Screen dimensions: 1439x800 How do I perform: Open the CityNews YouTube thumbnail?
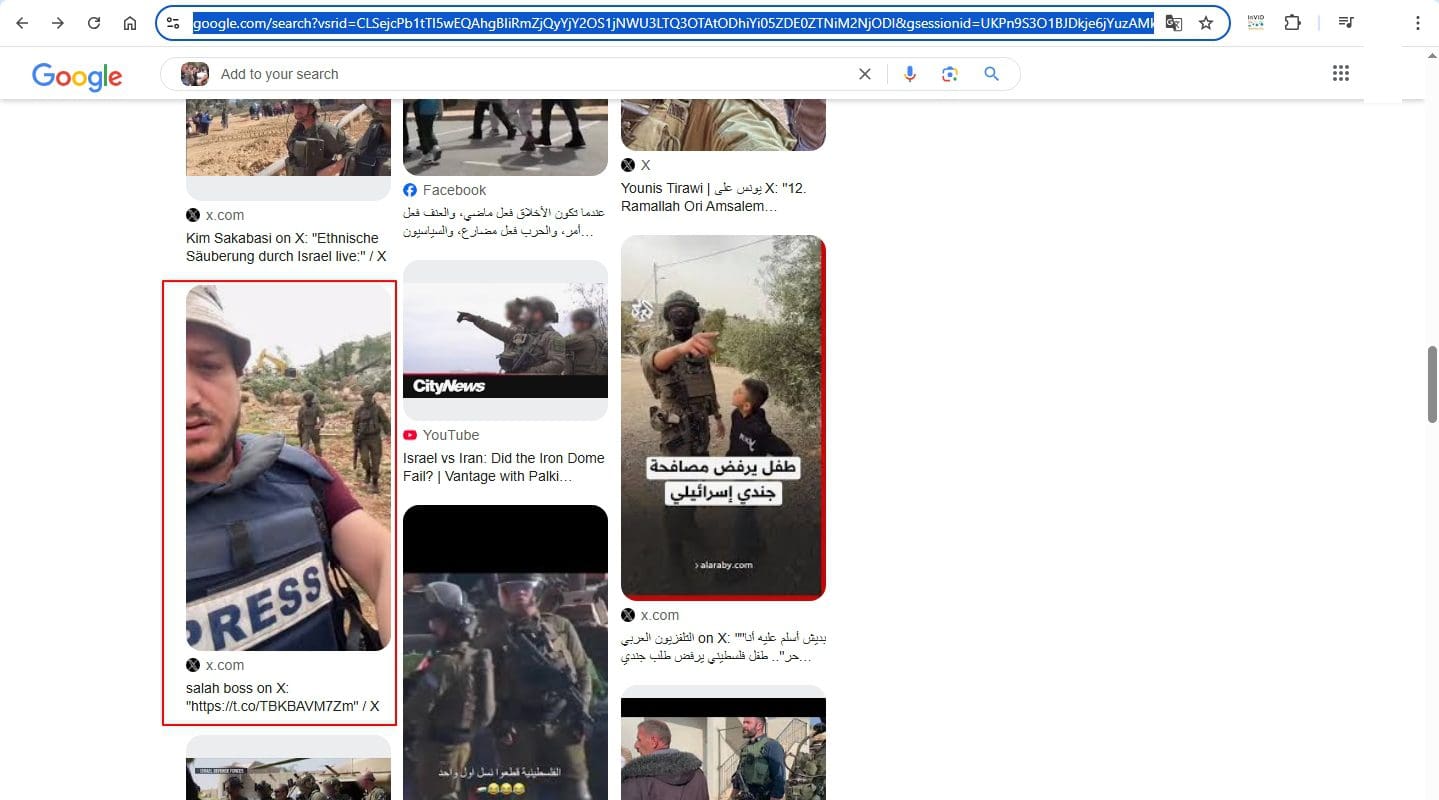[x=505, y=340]
